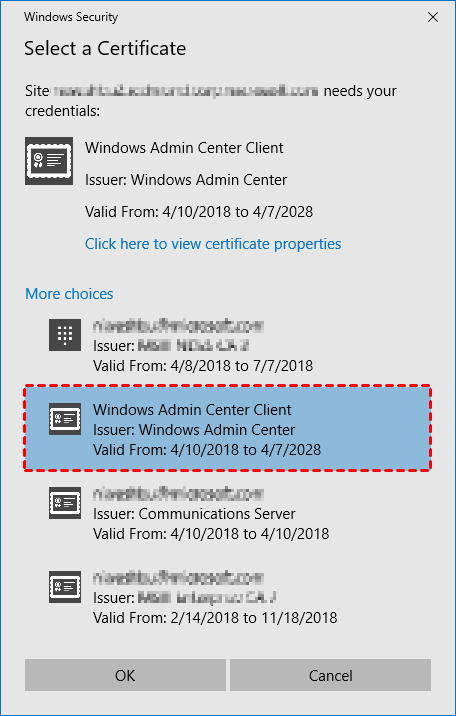456x716 pixels.
Task: Close the Windows Security dialog
Action: [x=433, y=17]
